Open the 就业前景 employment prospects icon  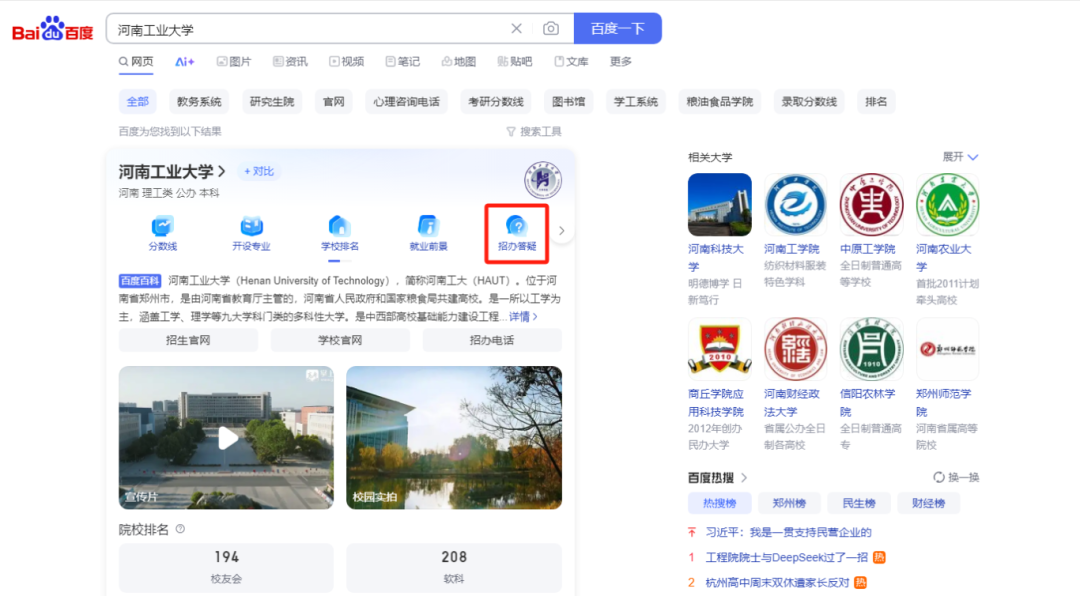(428, 233)
